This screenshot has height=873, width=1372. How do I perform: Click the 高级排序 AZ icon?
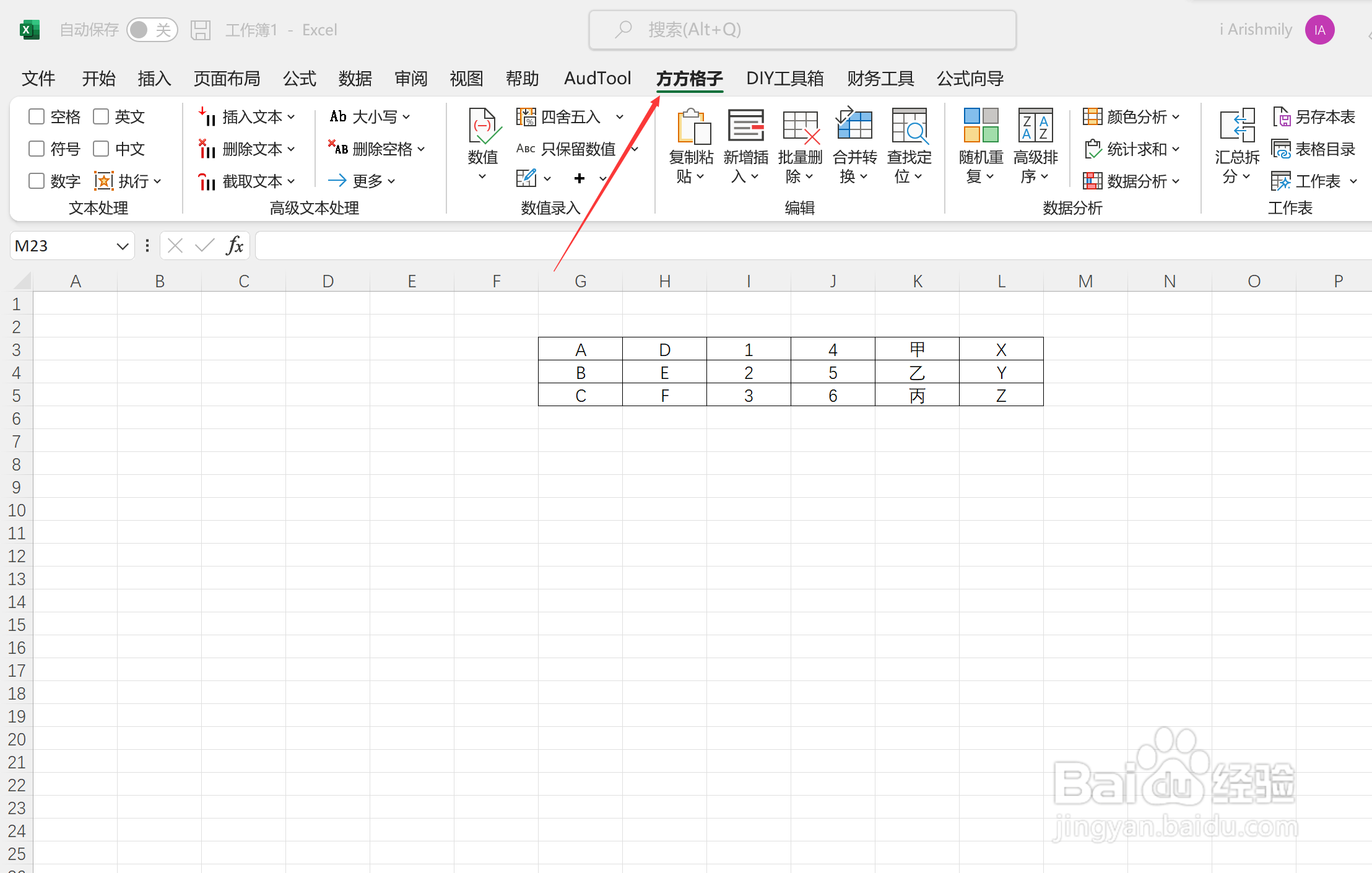pos(1035,125)
